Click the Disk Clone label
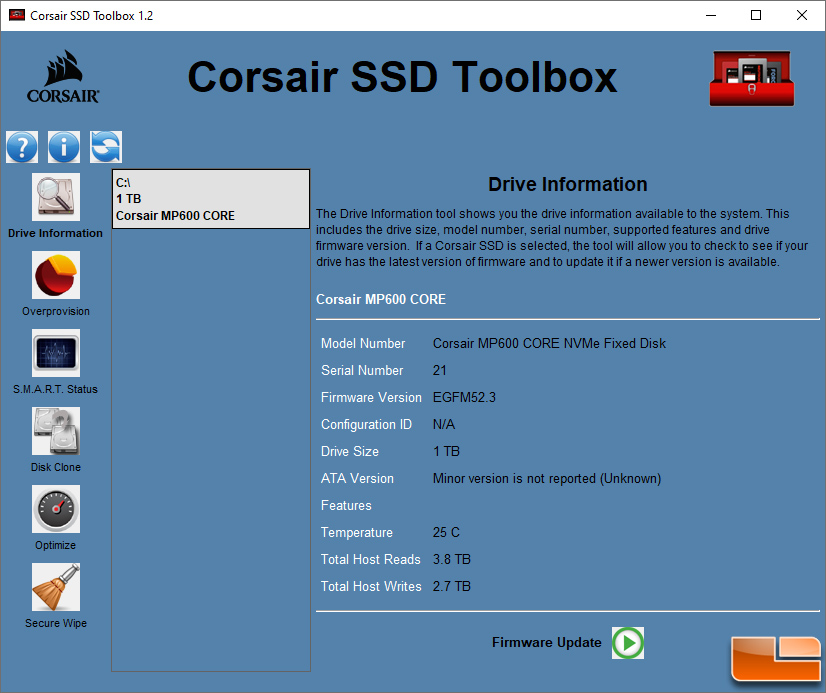The image size is (826, 693). click(x=56, y=467)
